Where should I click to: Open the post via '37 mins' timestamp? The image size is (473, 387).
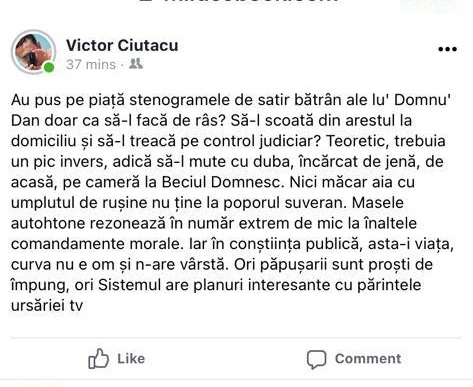tap(91, 64)
